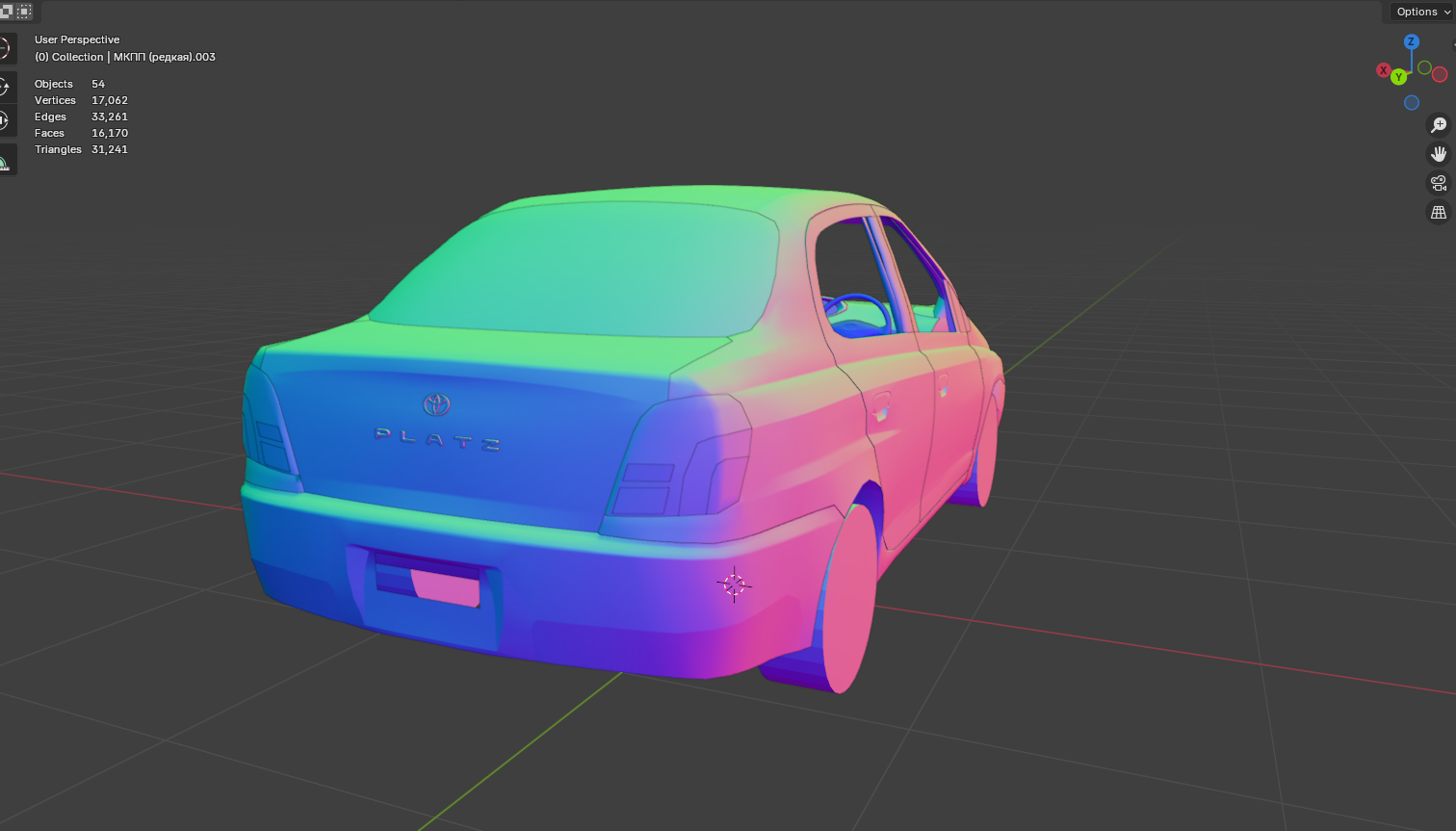Switch perspective/orthographic with the grid icon
The height and width of the screenshot is (831, 1456).
click(1439, 212)
